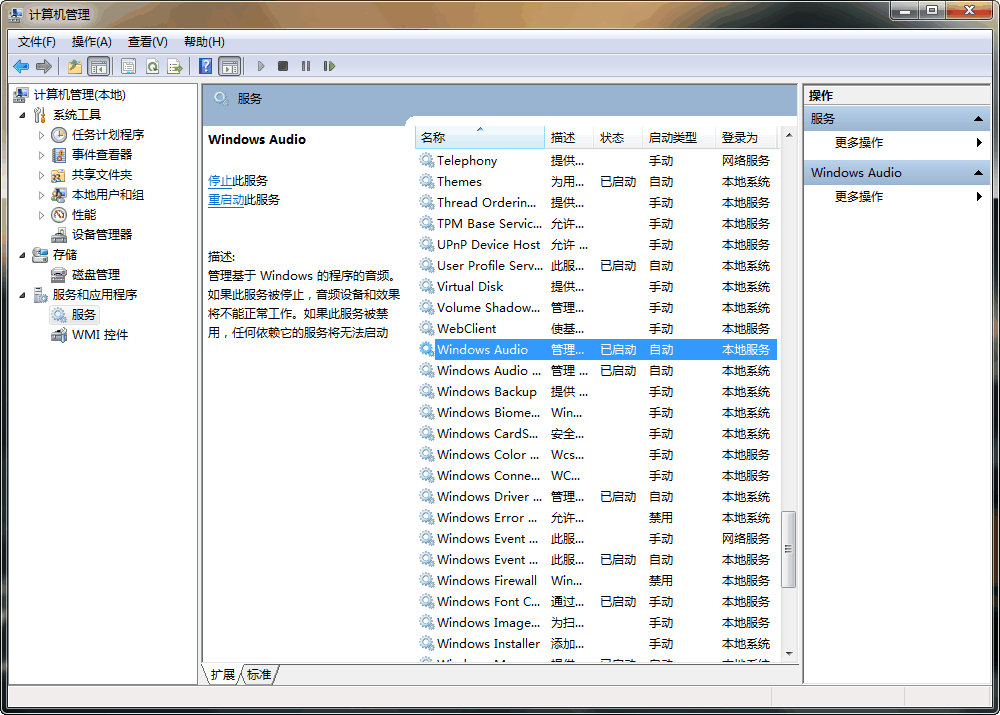Screen dimensions: 1000x715
Task: Click the Refresh toolbar icon
Action: [x=152, y=66]
